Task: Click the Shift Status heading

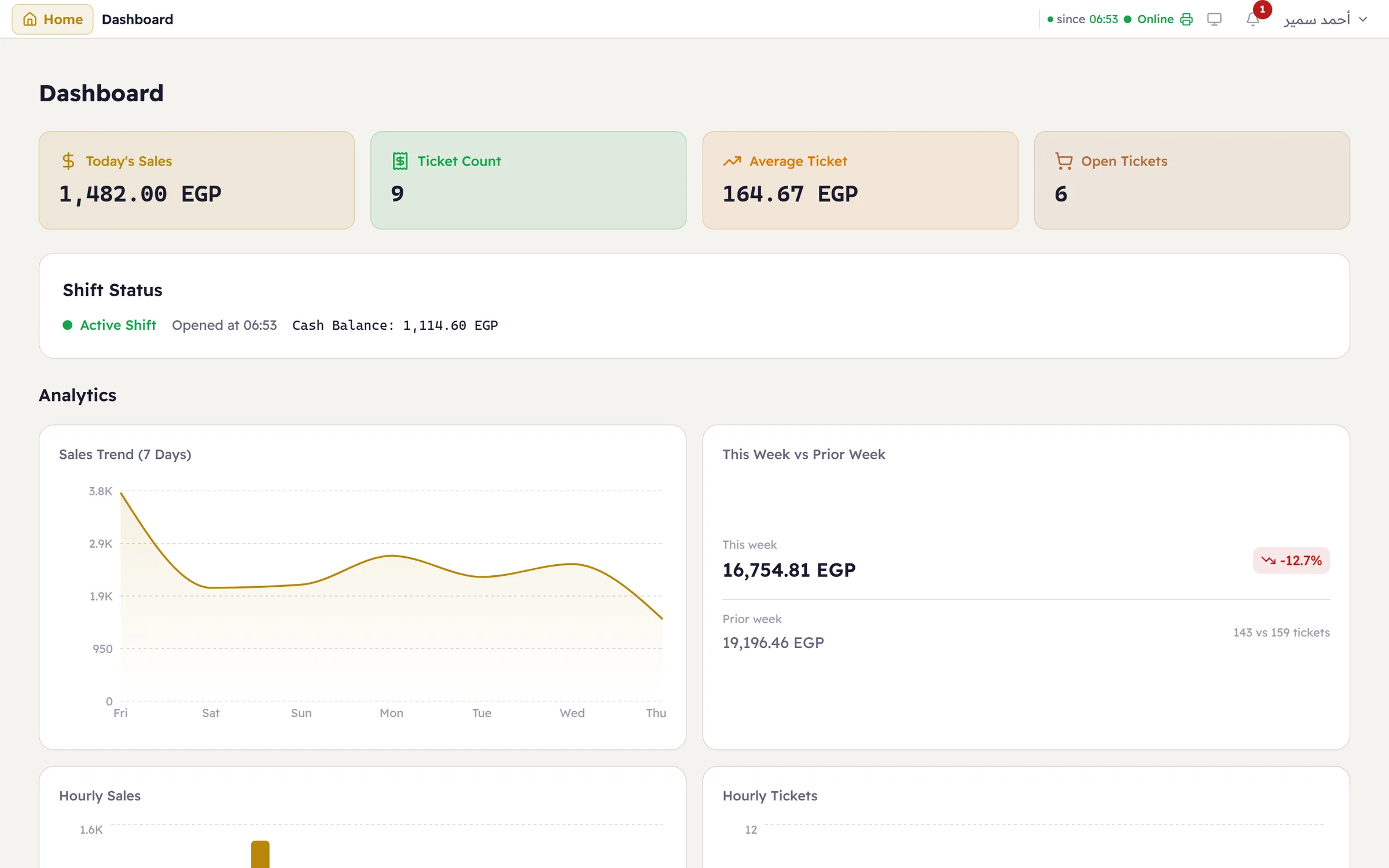Action: (112, 290)
